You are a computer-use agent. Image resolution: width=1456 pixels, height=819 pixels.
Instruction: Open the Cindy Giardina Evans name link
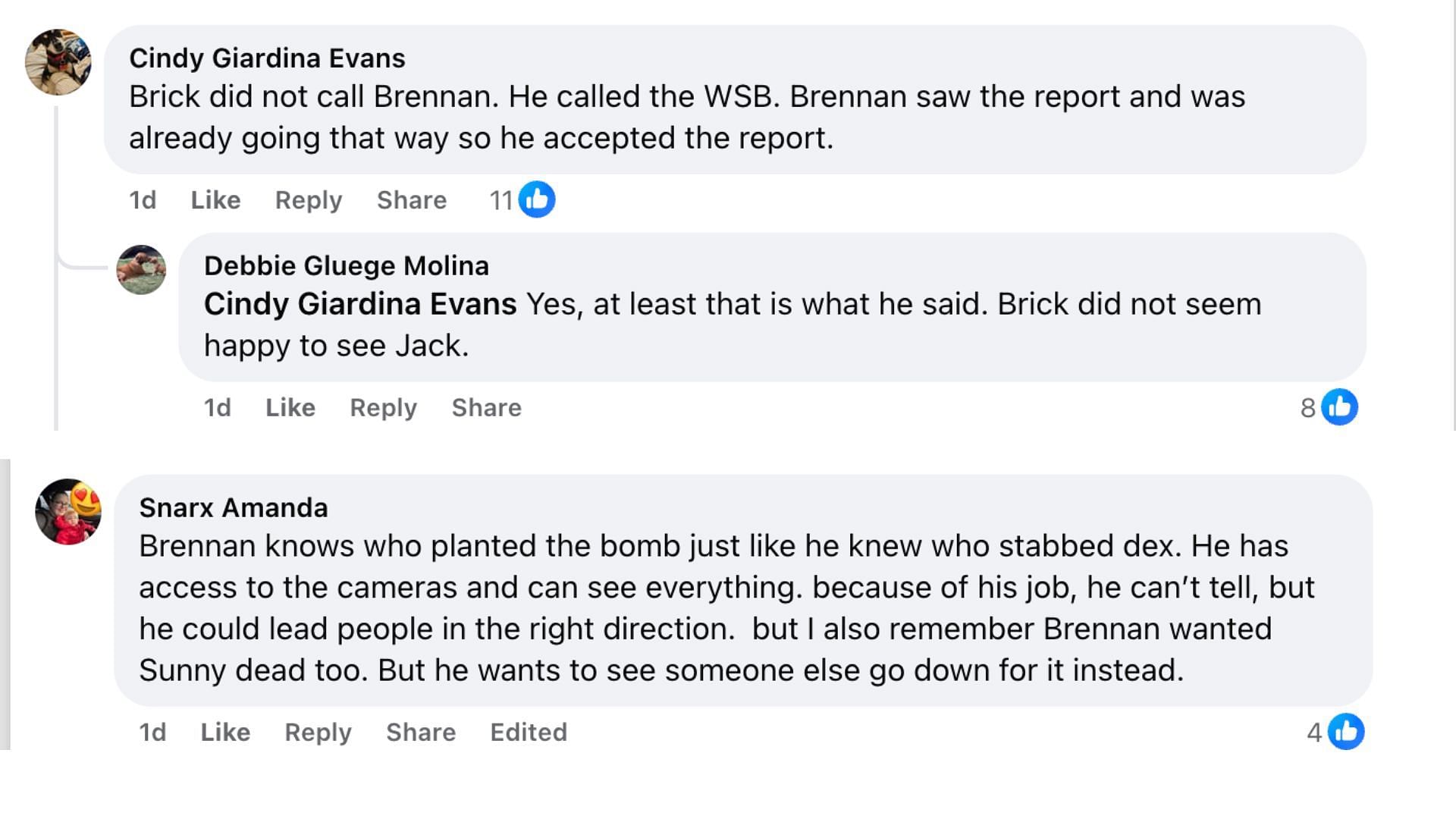tap(267, 58)
